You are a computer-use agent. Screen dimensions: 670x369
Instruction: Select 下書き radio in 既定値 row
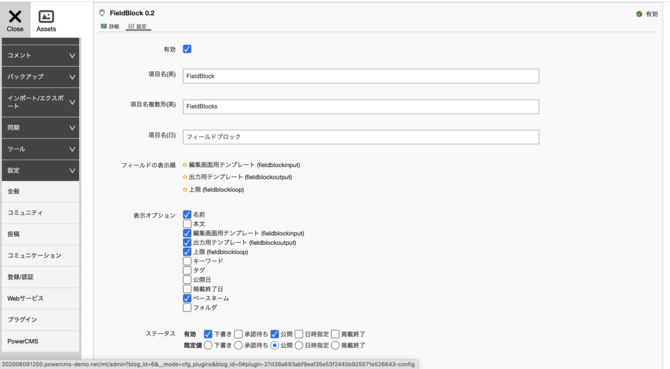pos(208,345)
